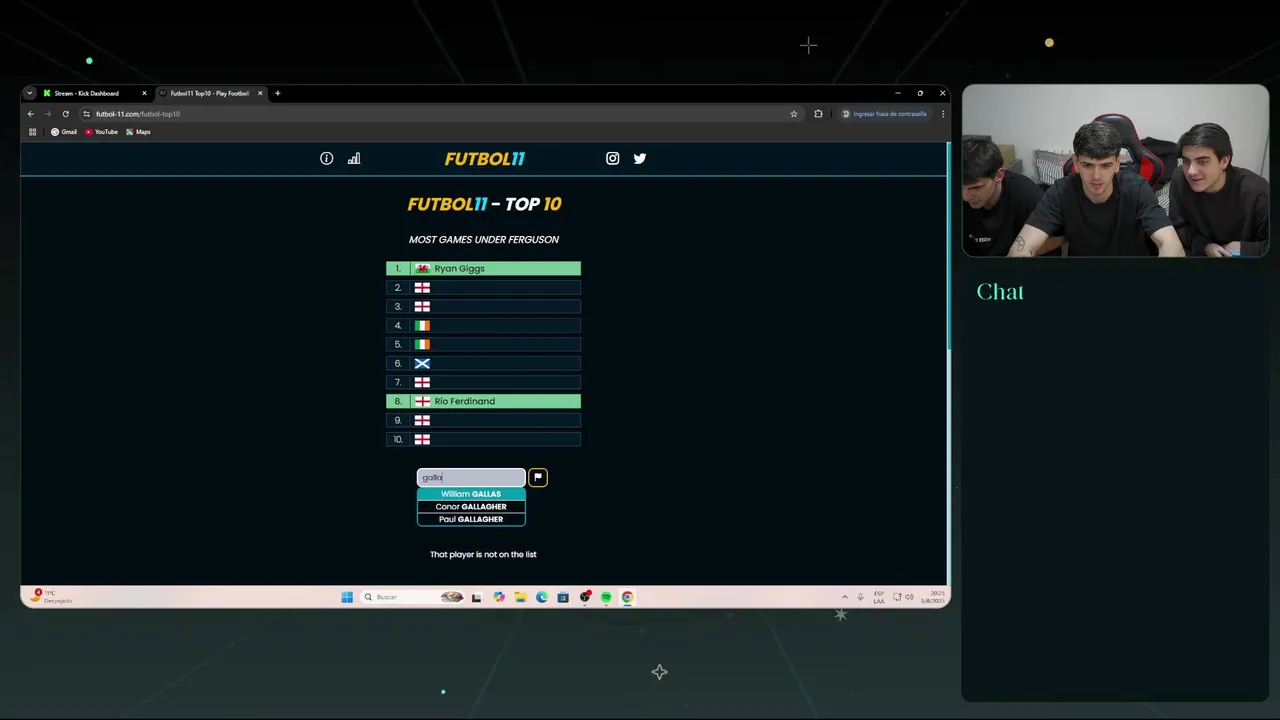Open Microsoft Edge from the taskbar

(542, 597)
